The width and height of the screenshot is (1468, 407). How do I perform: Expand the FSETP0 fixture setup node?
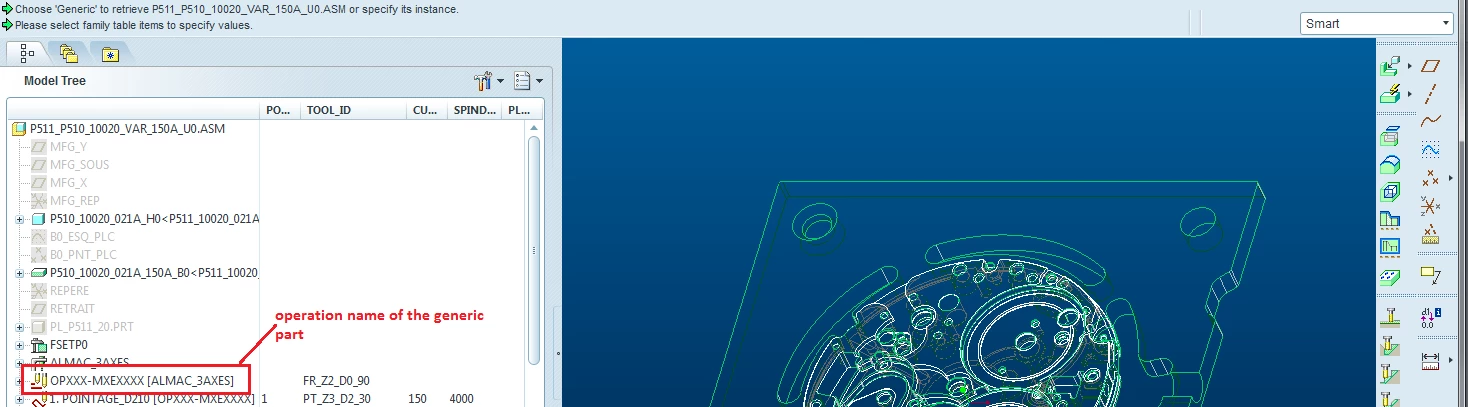tap(19, 345)
